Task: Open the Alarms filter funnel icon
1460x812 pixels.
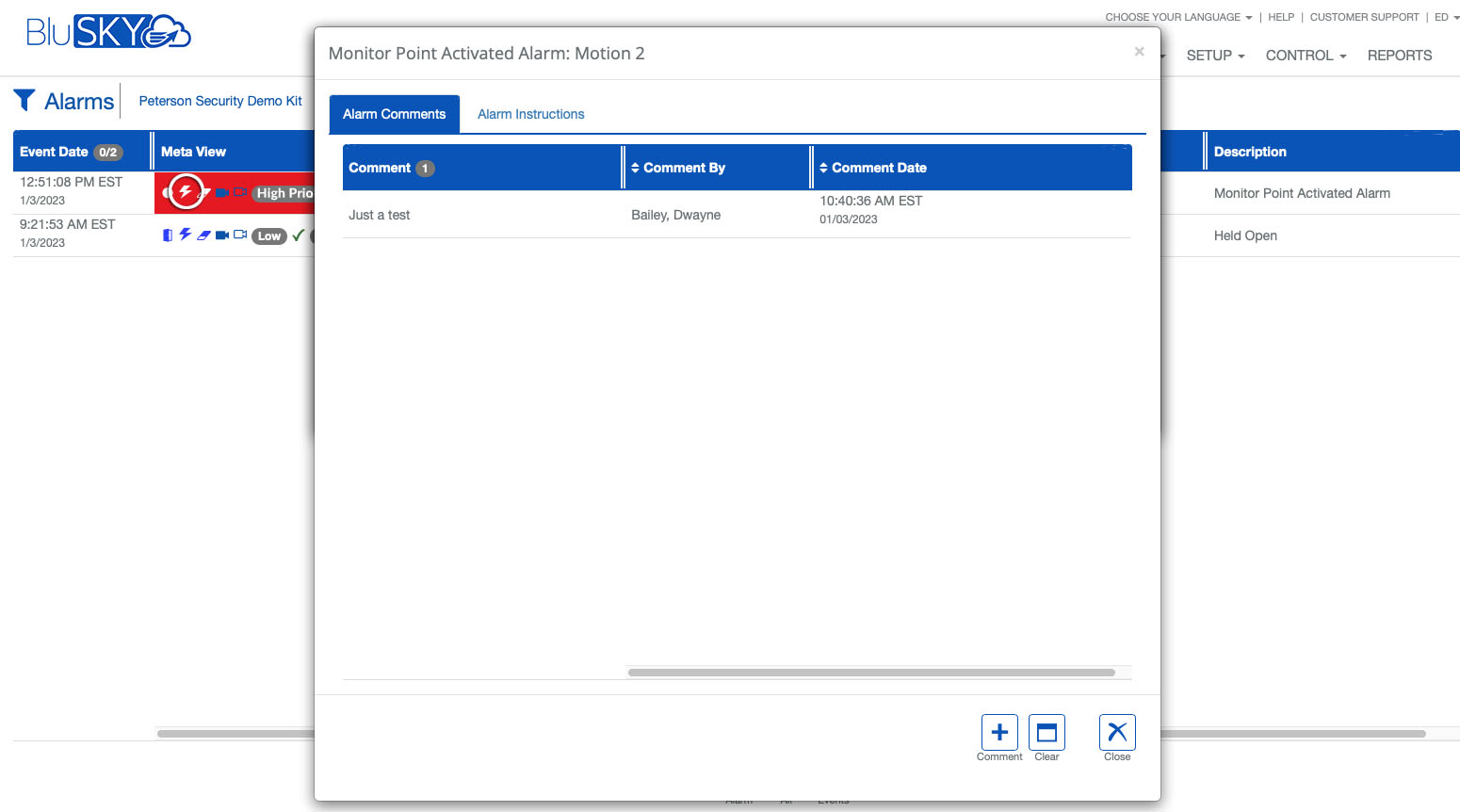Action: (x=24, y=100)
